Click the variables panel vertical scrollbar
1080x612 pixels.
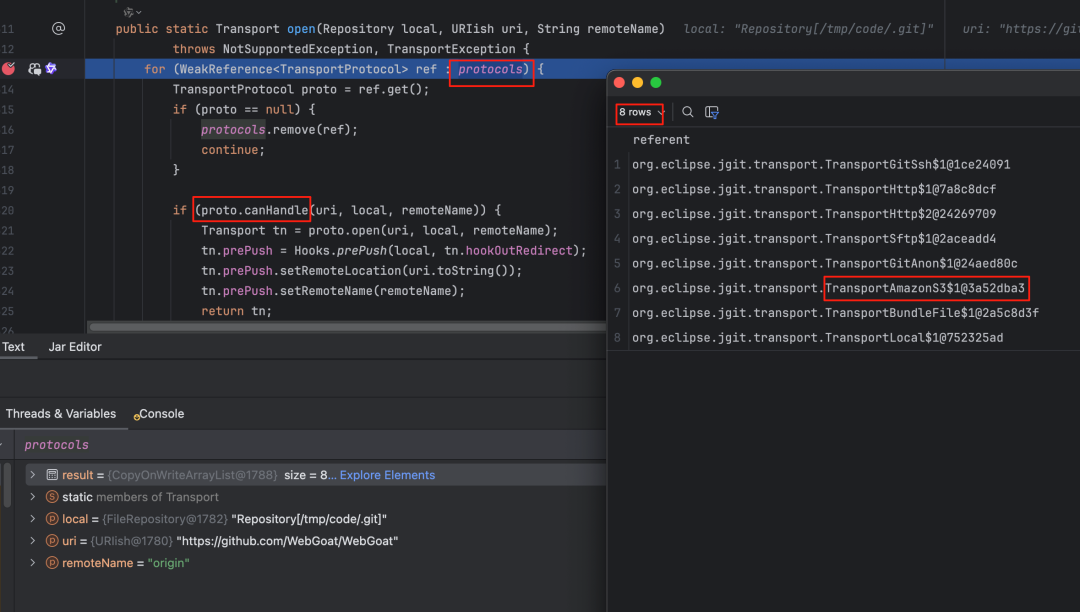[x=8, y=485]
